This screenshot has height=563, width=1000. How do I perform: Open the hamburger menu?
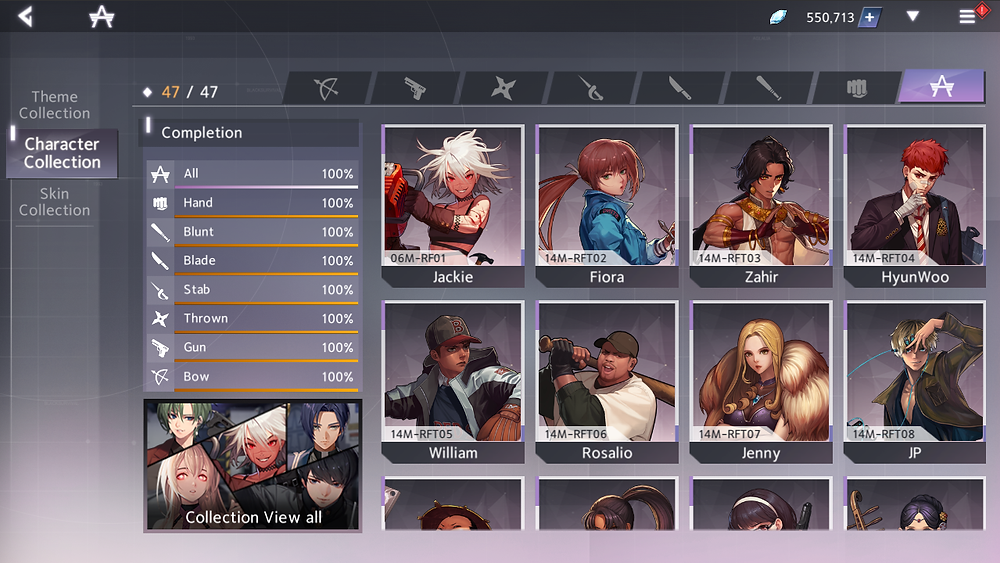[x=967, y=16]
